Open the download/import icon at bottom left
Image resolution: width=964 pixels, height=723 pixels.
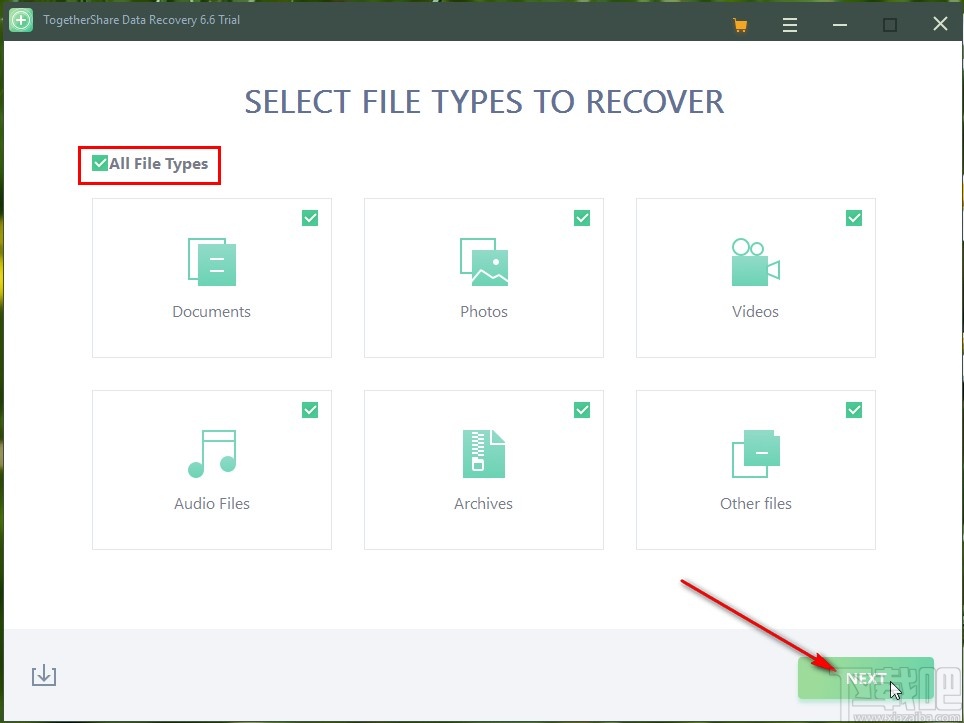tap(44, 676)
